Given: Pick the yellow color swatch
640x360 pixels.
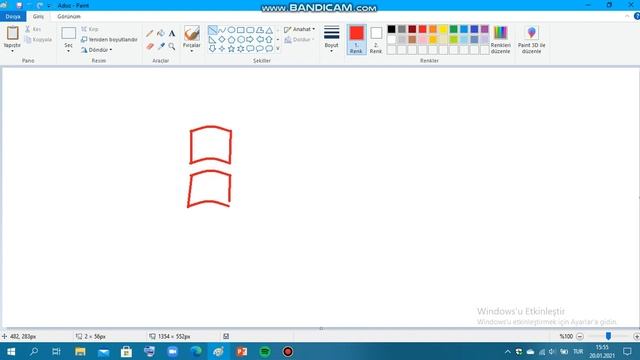Looking at the screenshot, I should pyautogui.click(x=443, y=29).
